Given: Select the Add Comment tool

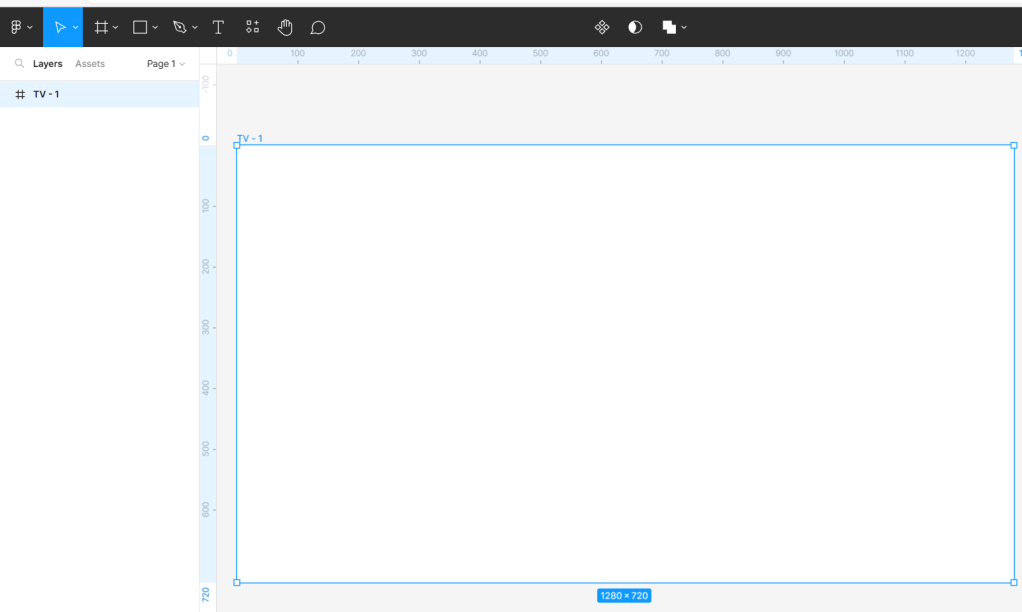Looking at the screenshot, I should (x=318, y=27).
